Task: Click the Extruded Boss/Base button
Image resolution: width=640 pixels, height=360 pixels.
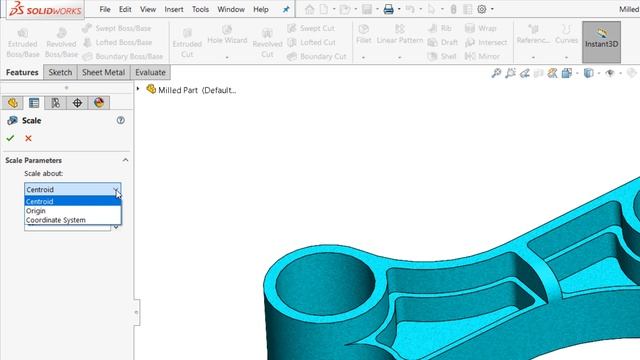Action: click(22, 42)
